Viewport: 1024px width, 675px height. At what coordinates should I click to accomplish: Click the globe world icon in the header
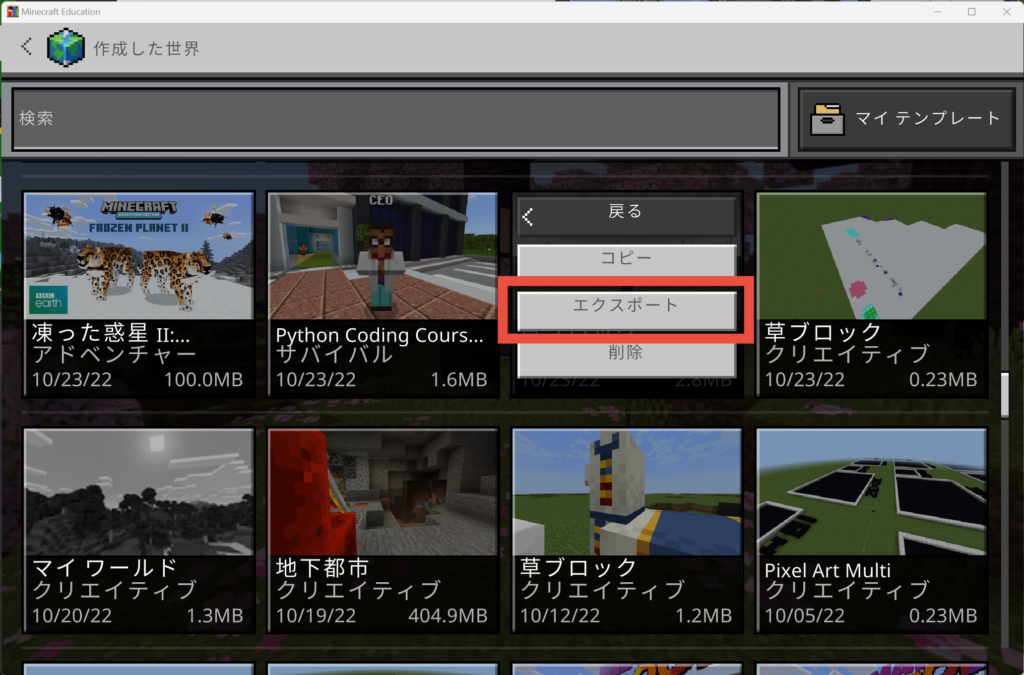(x=67, y=46)
